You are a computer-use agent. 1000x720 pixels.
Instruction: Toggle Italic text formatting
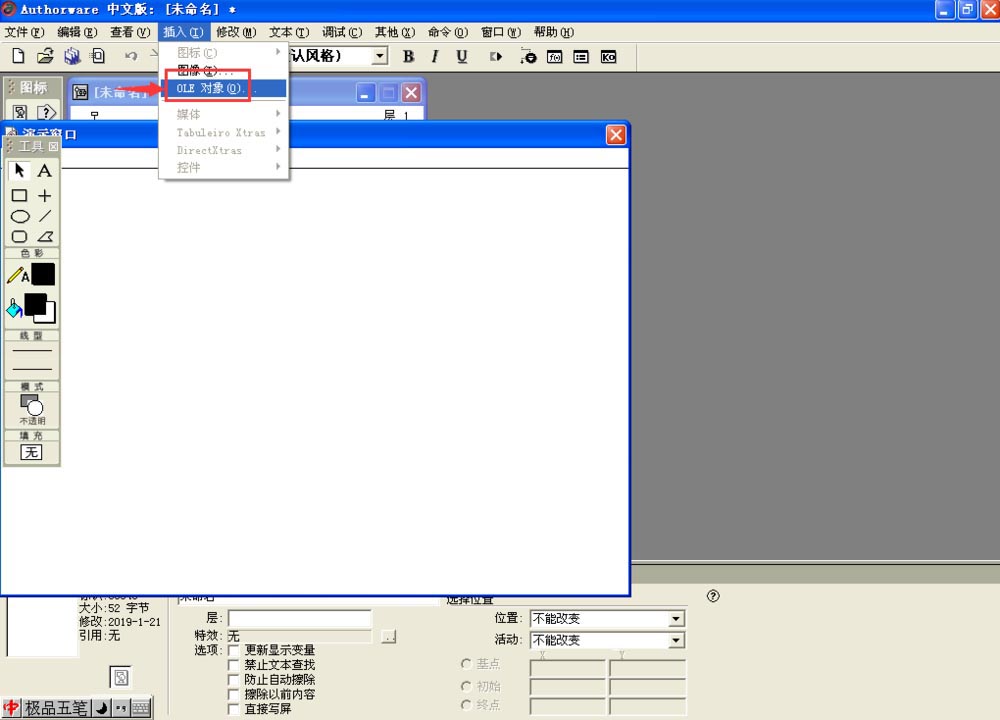[x=435, y=57]
